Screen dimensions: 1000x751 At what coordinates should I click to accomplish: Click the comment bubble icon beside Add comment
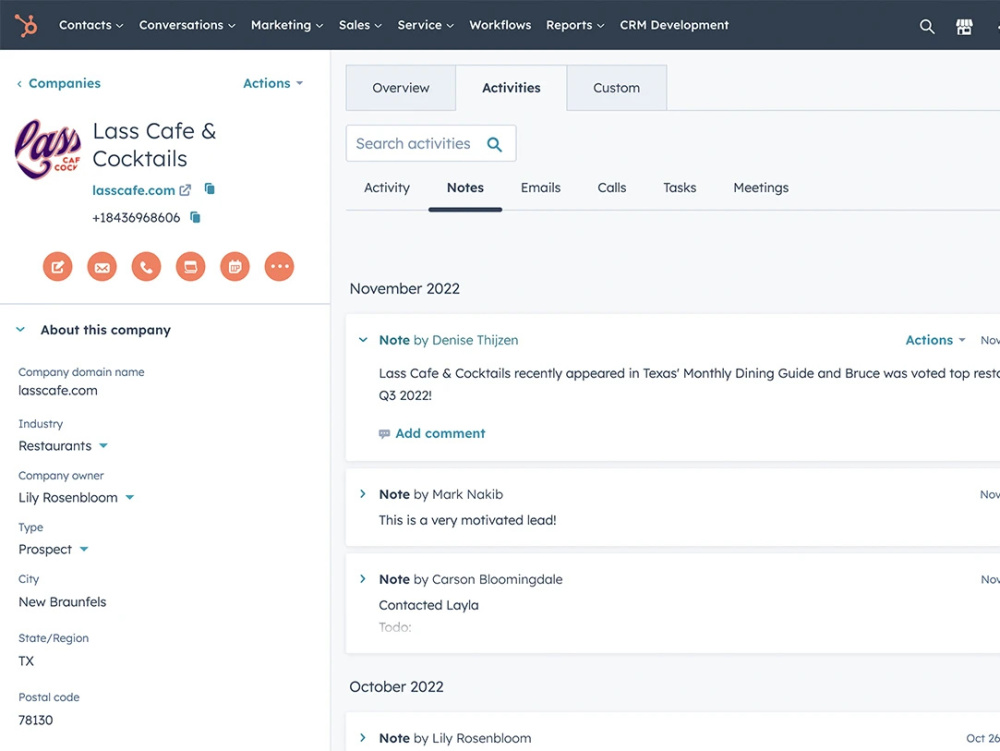(x=384, y=434)
